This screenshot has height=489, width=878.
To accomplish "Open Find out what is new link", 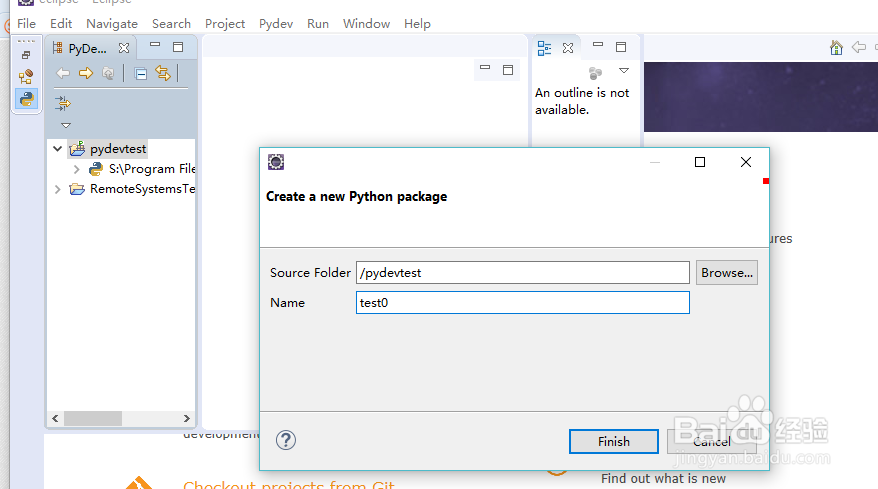I will point(663,479).
